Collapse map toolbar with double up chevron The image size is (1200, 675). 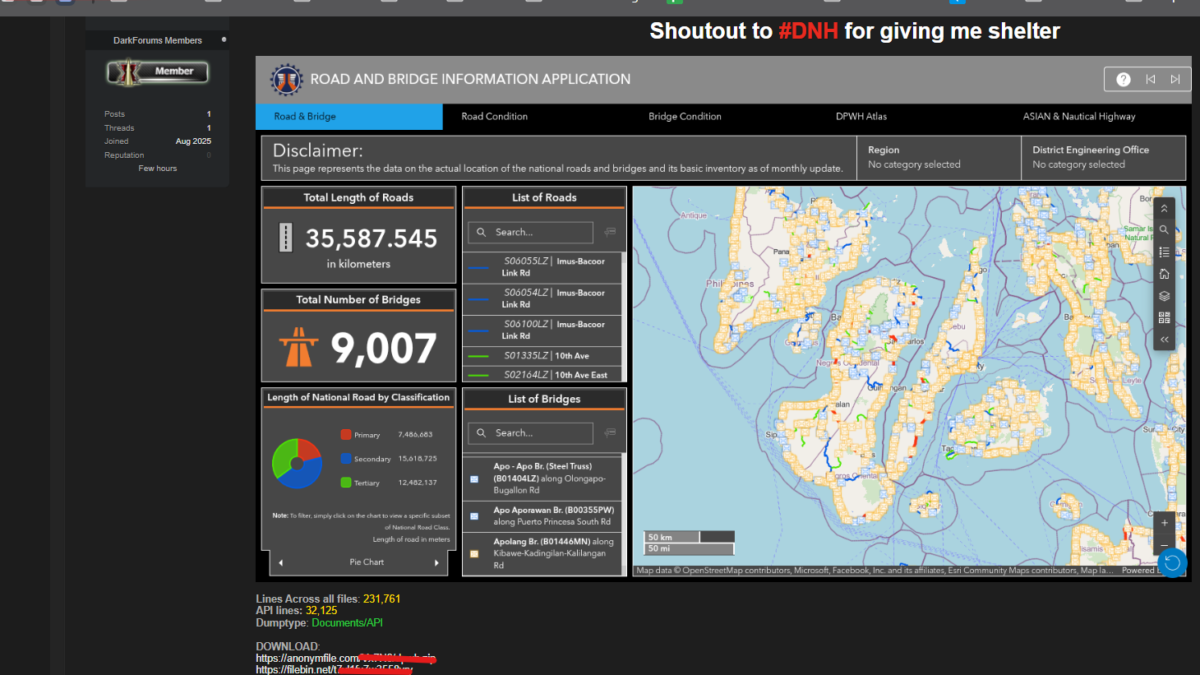click(x=1164, y=209)
